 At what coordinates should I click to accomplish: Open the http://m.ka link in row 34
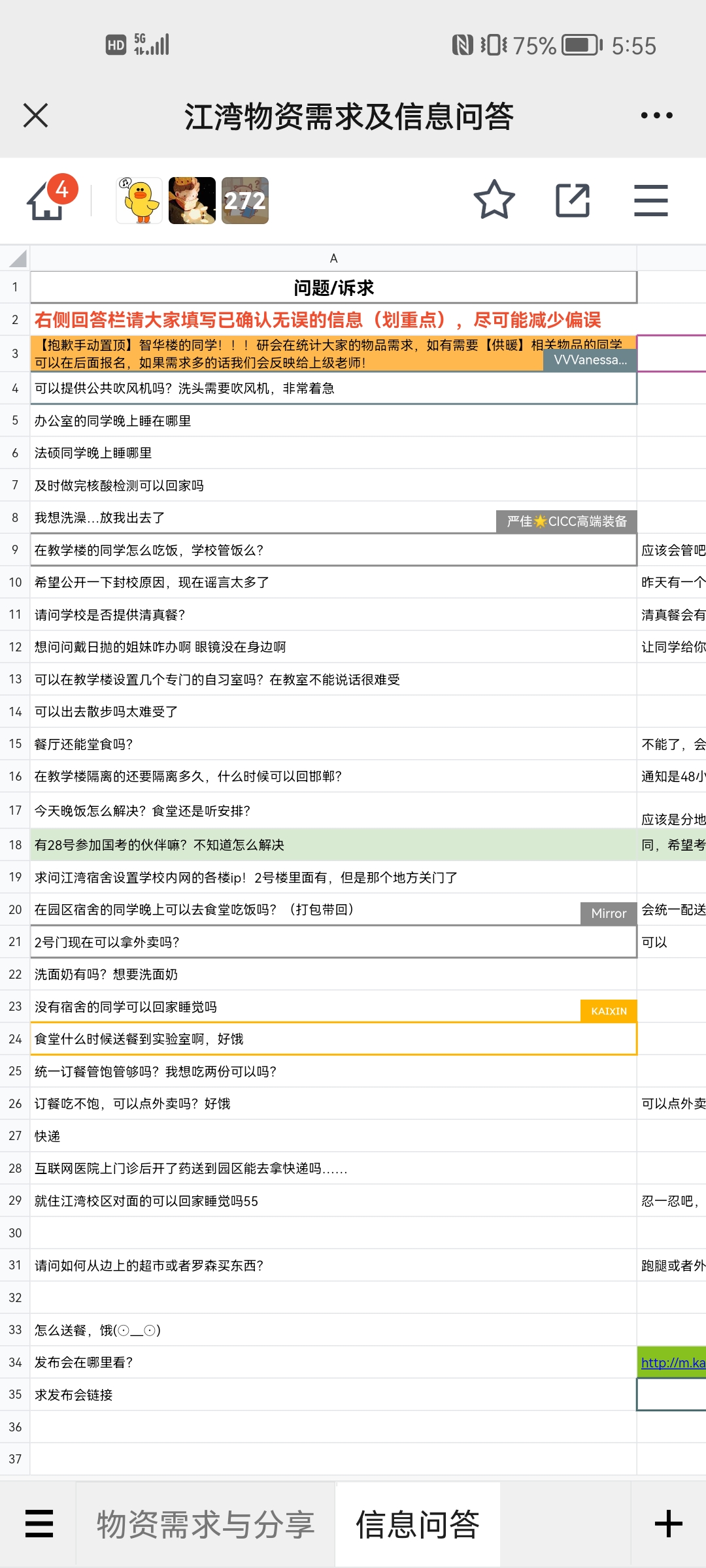click(673, 1362)
